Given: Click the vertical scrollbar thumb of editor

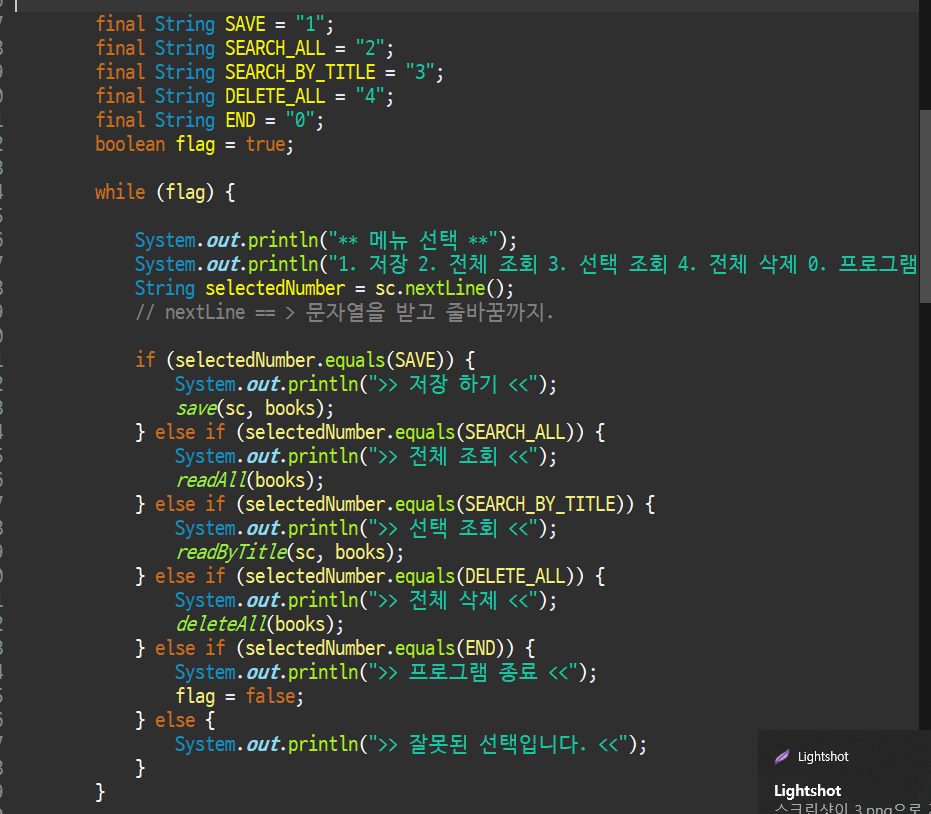Looking at the screenshot, I should coord(925,206).
